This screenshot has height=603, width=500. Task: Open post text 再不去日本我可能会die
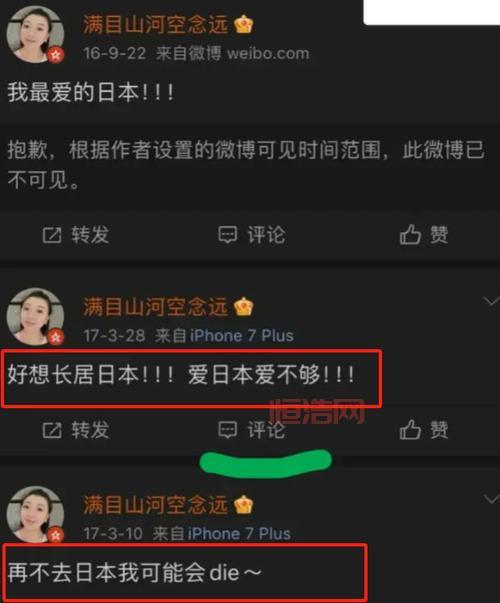[x=135, y=573]
